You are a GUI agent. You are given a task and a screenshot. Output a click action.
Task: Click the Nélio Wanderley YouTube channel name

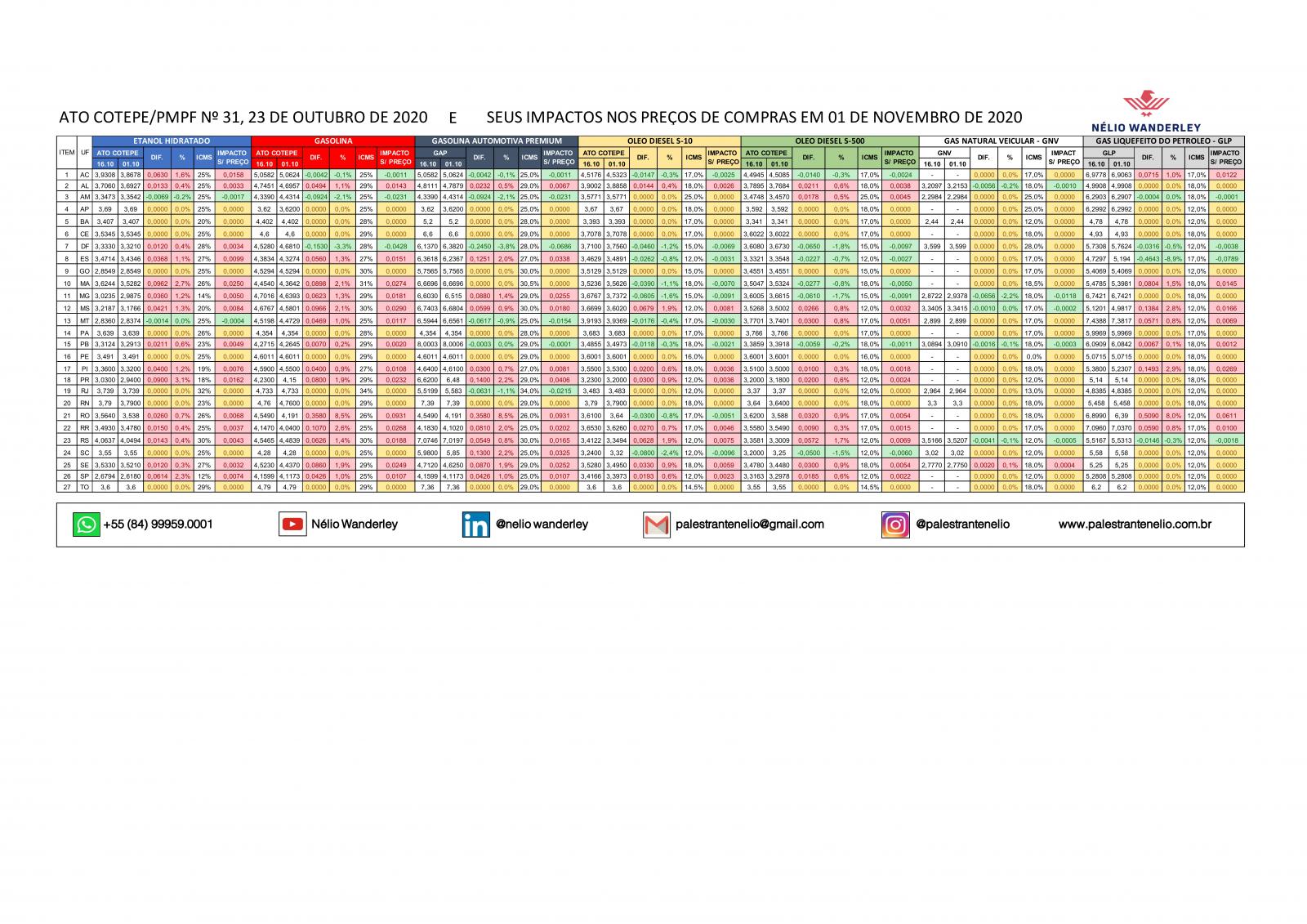[x=355, y=524]
